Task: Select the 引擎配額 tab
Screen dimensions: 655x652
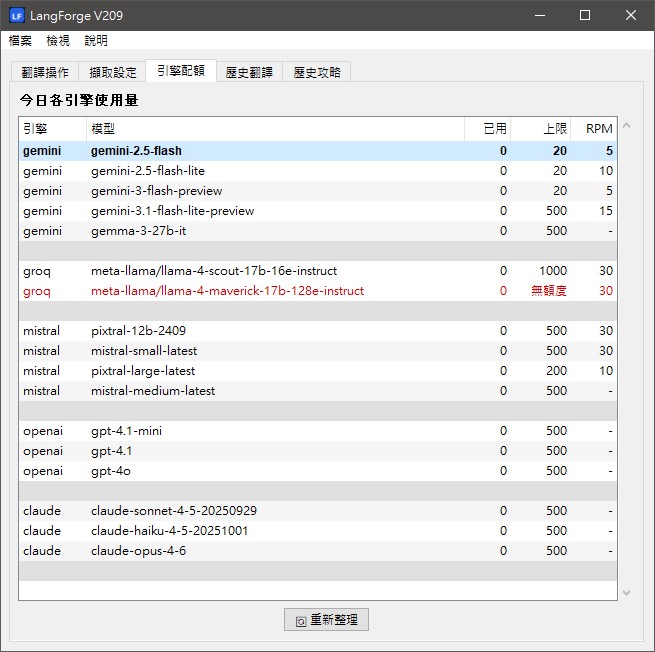Action: tap(181, 71)
